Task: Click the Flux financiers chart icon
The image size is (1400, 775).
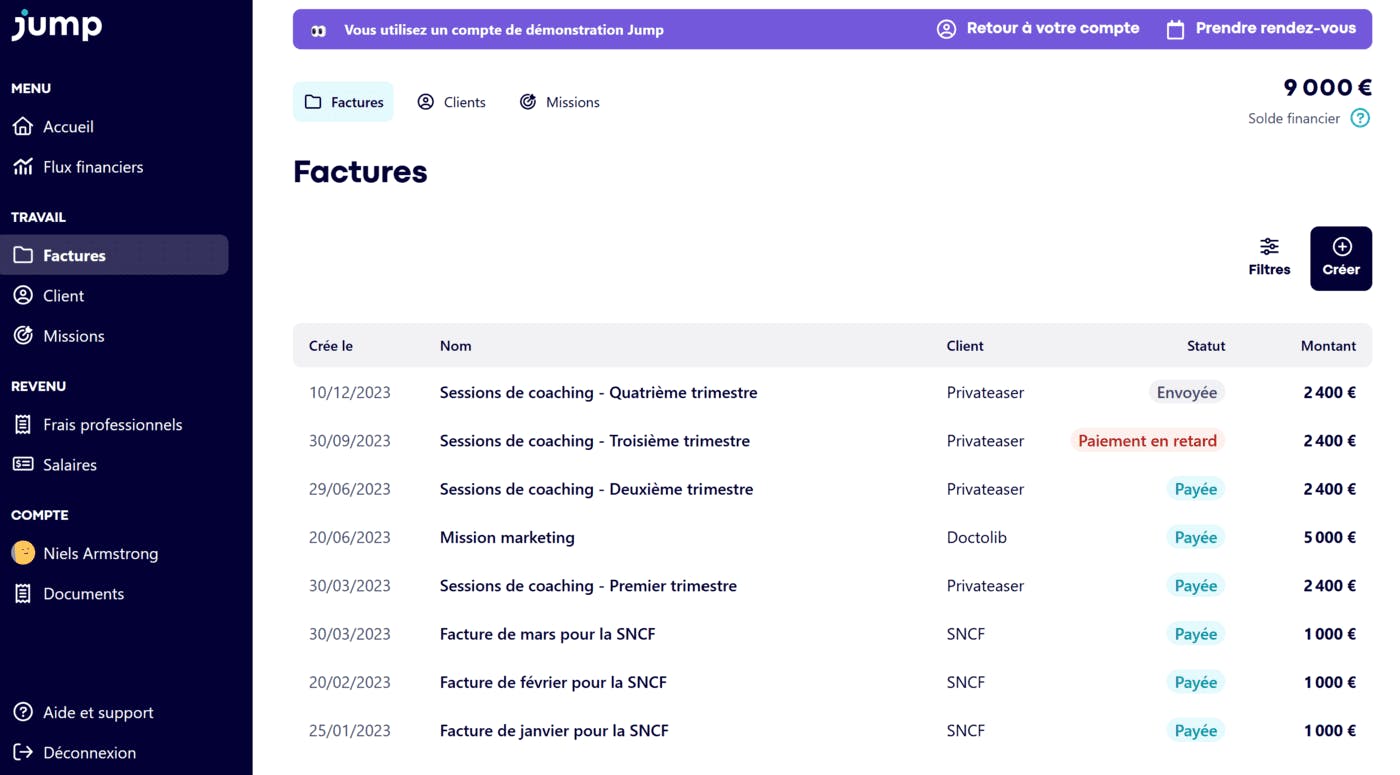Action: coord(23,167)
